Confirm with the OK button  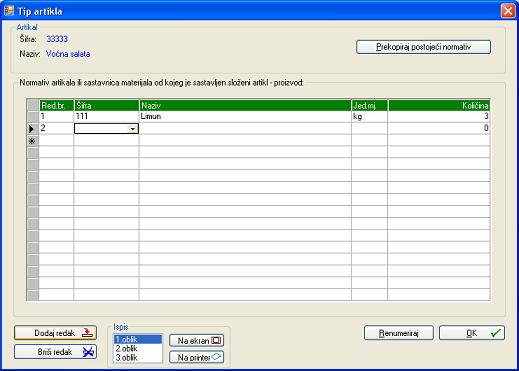pos(472,333)
